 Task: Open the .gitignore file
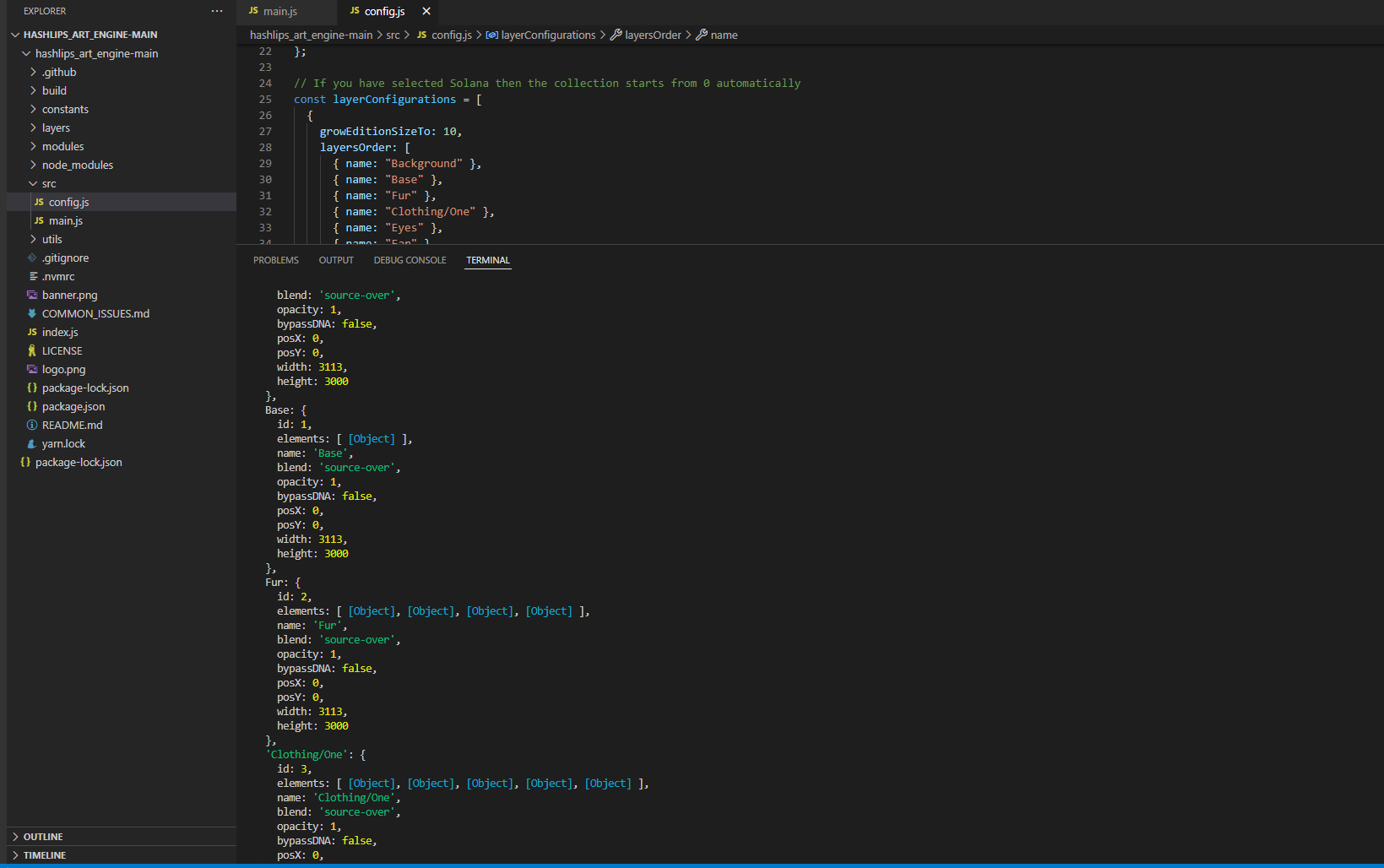[x=122, y=258]
